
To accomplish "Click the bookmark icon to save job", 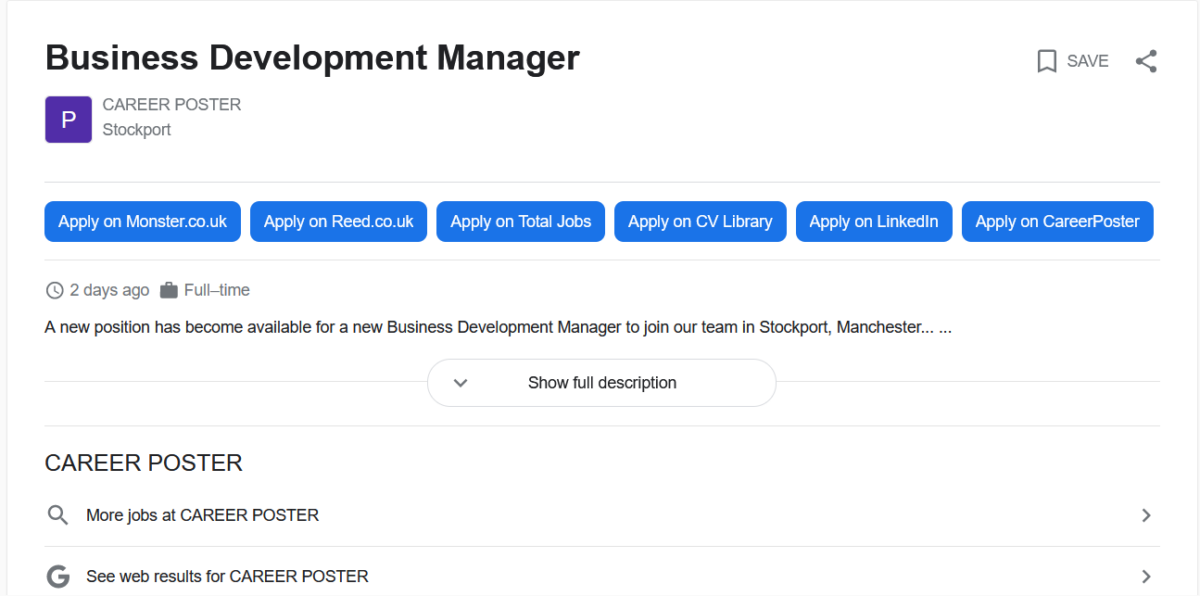I will (1047, 61).
